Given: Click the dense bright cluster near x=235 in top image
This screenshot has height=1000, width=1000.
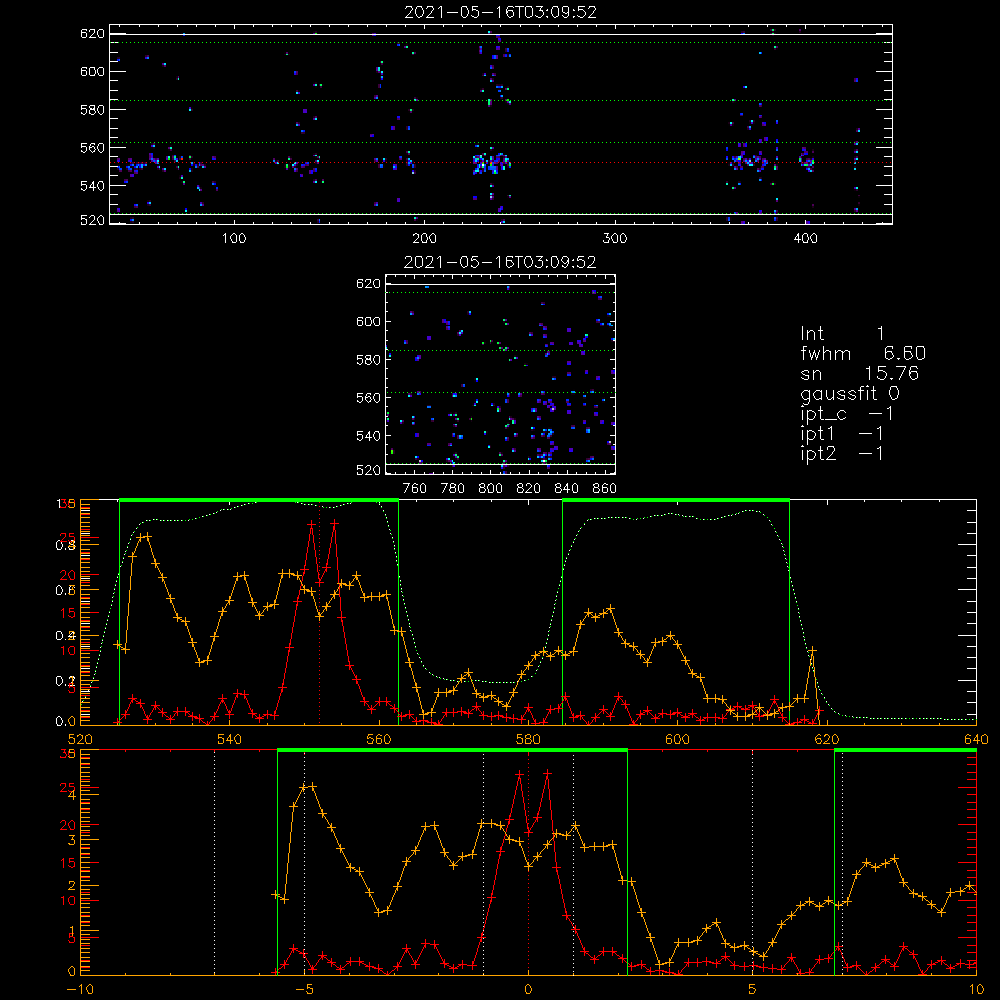Looking at the screenshot, I should point(491,163).
